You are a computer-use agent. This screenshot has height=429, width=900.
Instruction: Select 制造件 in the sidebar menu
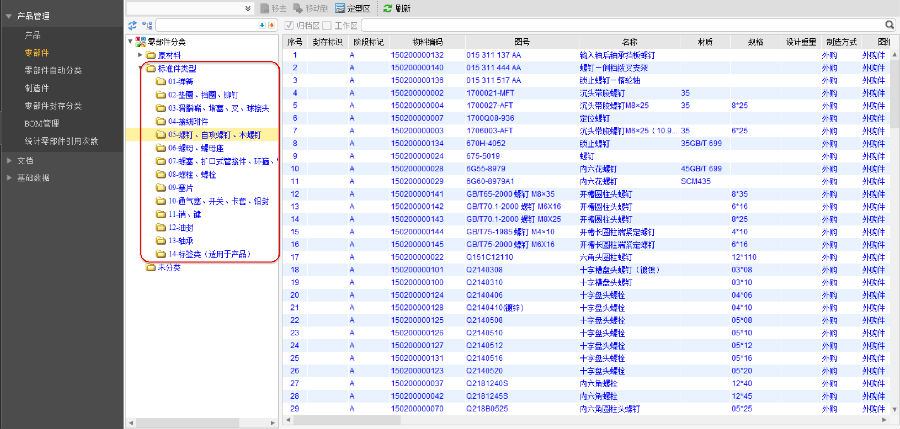[x=38, y=87]
